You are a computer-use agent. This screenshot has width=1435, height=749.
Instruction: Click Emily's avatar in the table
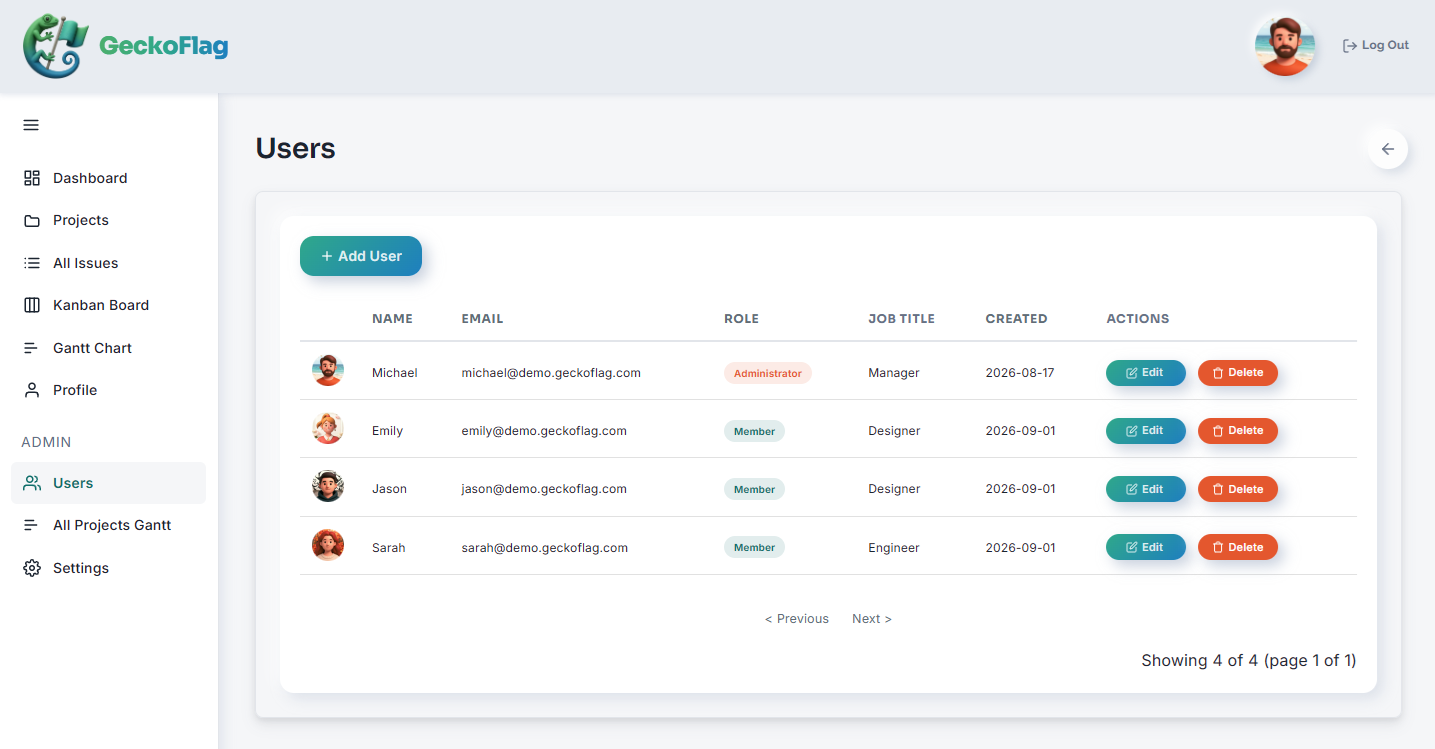pos(328,428)
